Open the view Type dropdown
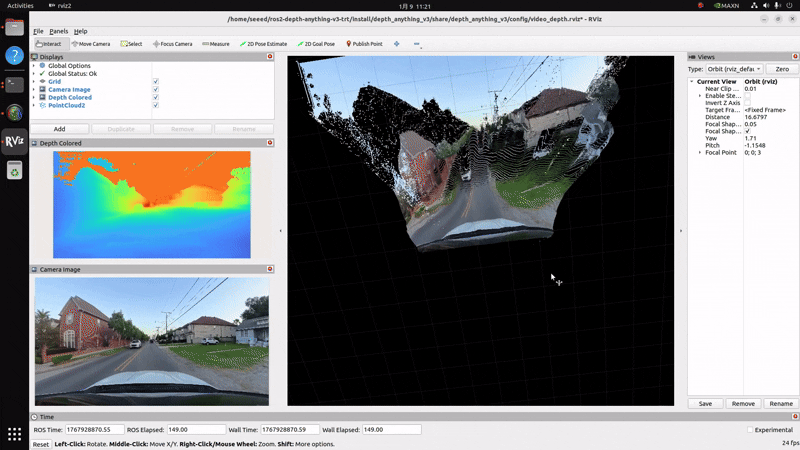The height and width of the screenshot is (450, 800). 735,69
